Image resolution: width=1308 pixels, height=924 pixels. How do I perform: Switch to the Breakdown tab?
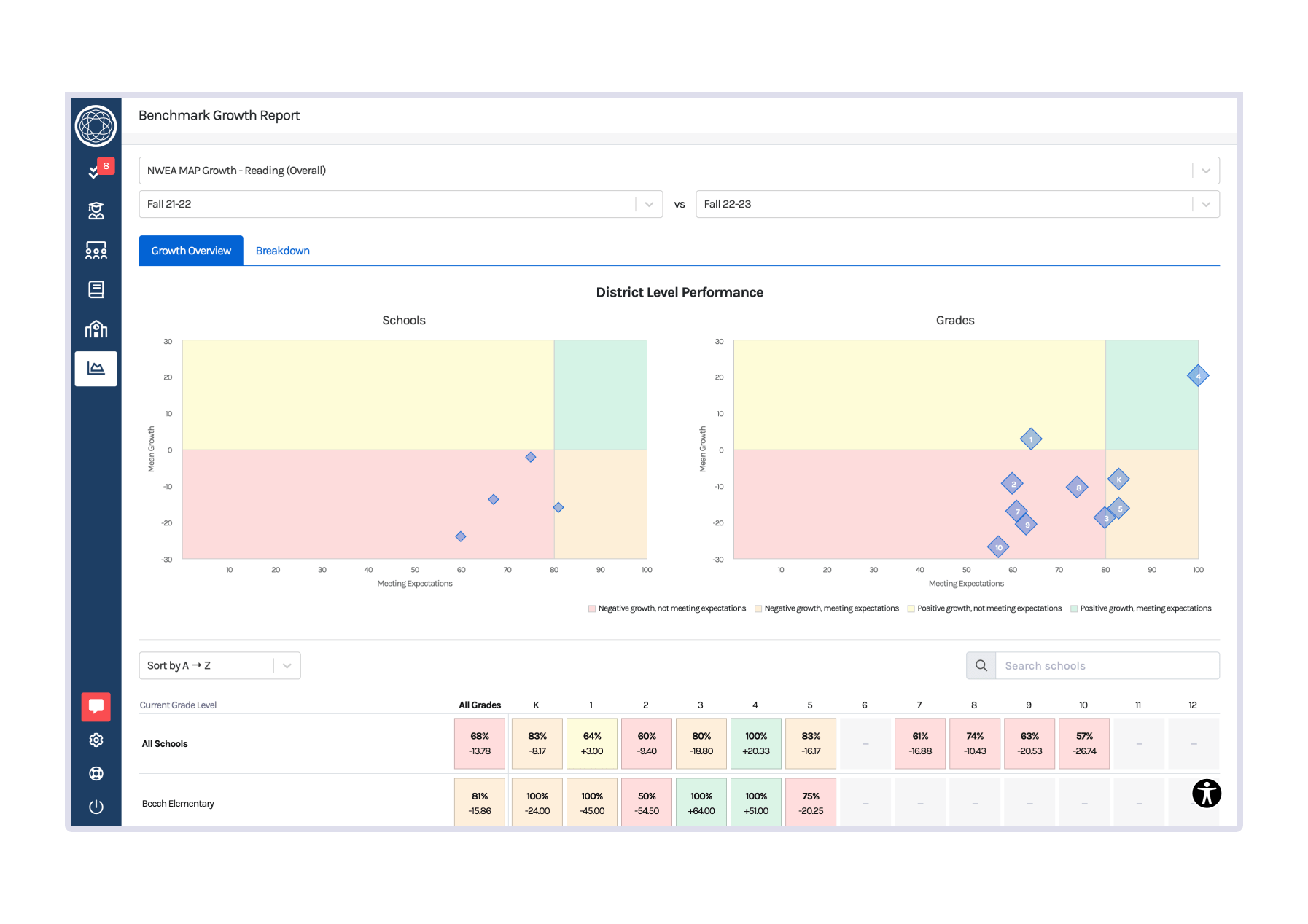(283, 250)
